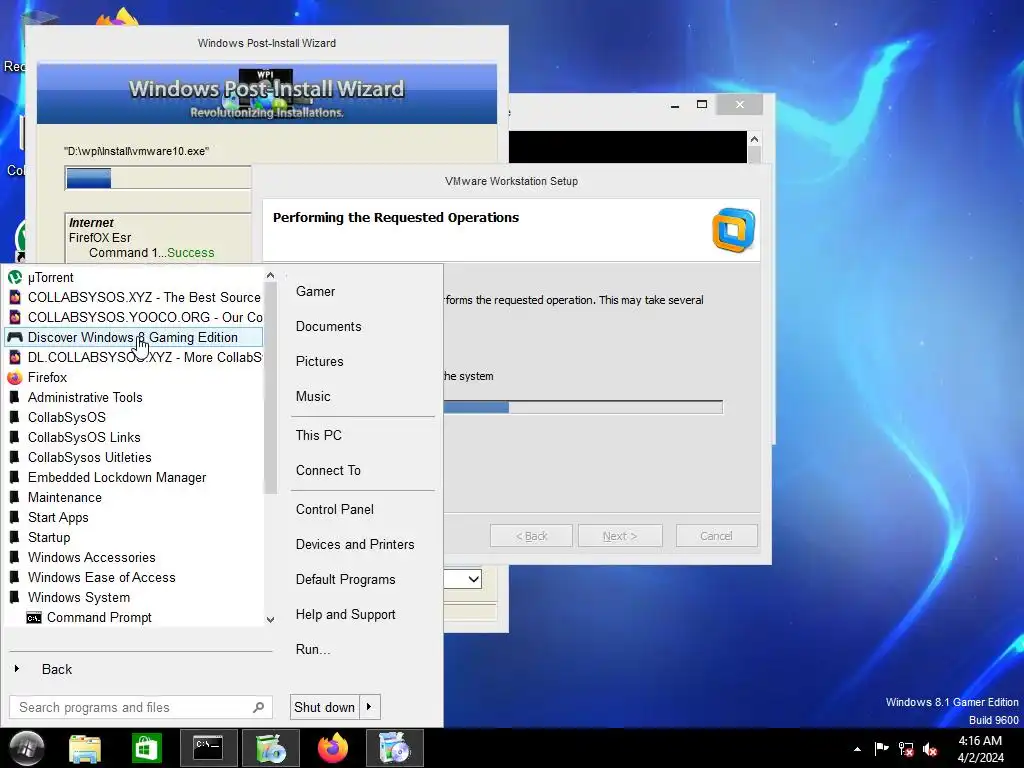Click the search magnifier icon
The width and height of the screenshot is (1024, 768).
tap(259, 707)
